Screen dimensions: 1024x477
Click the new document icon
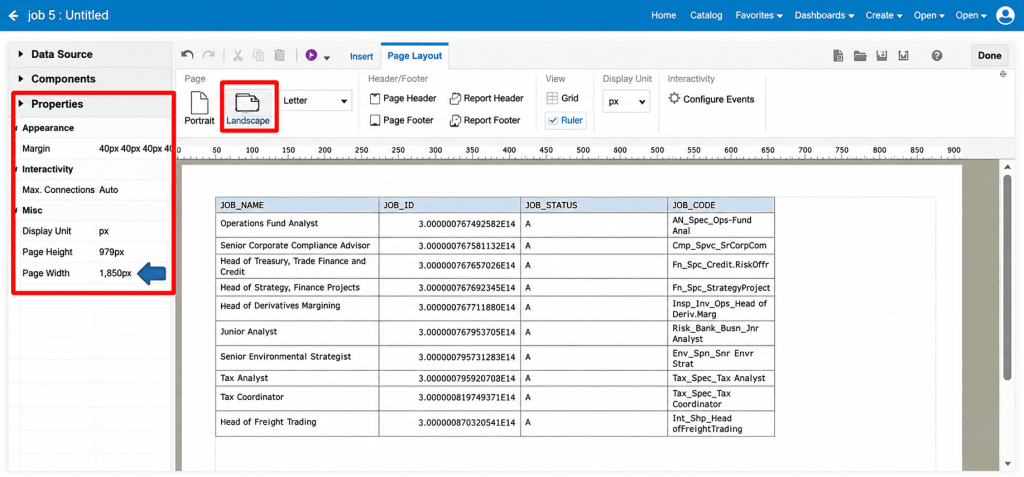click(x=838, y=56)
